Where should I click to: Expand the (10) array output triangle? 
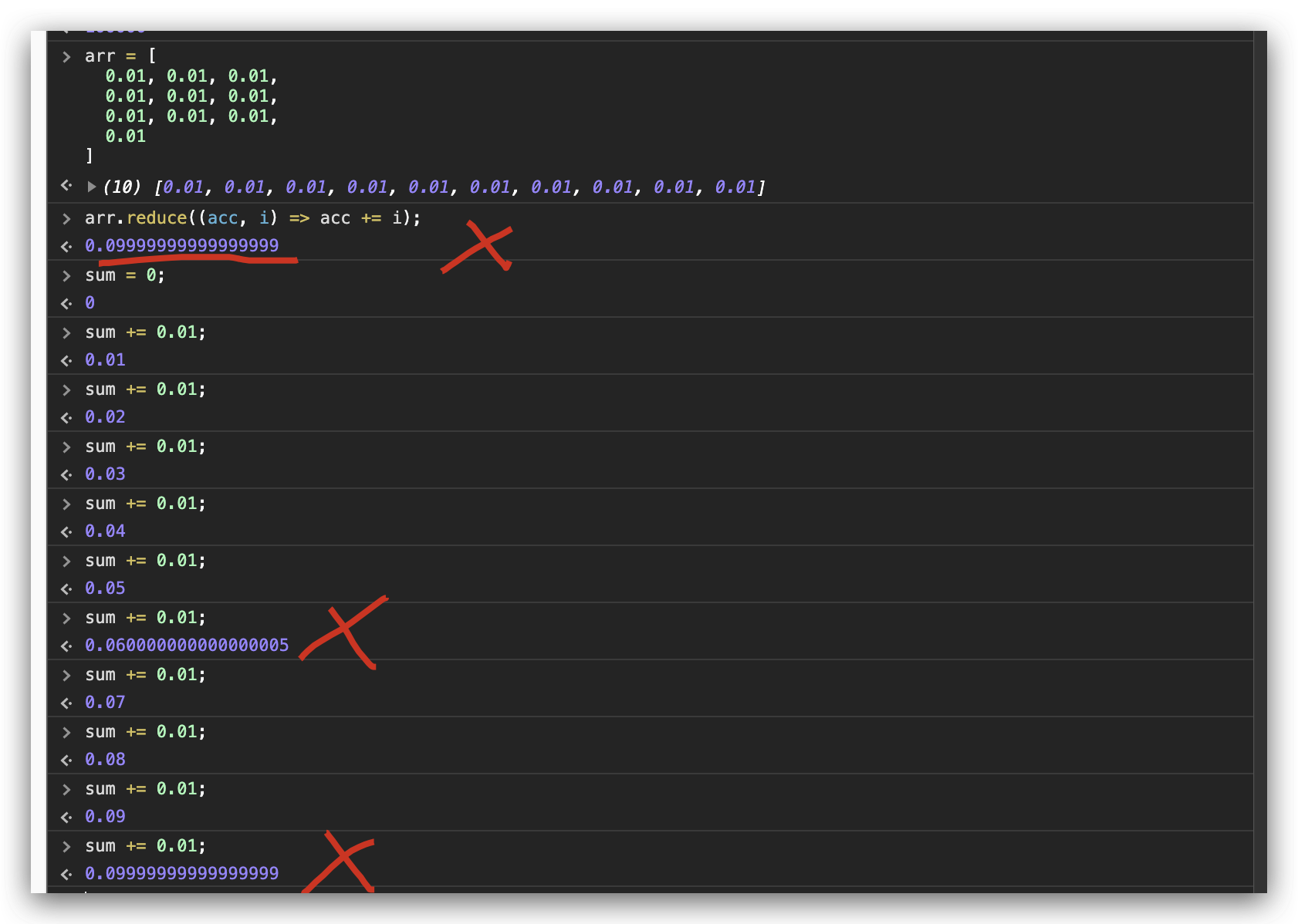pyautogui.click(x=92, y=187)
